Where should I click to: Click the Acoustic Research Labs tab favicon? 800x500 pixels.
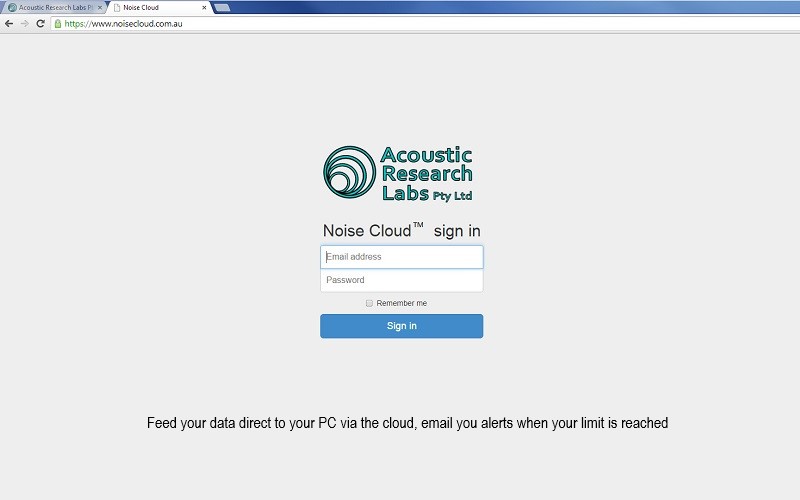tap(12, 7)
